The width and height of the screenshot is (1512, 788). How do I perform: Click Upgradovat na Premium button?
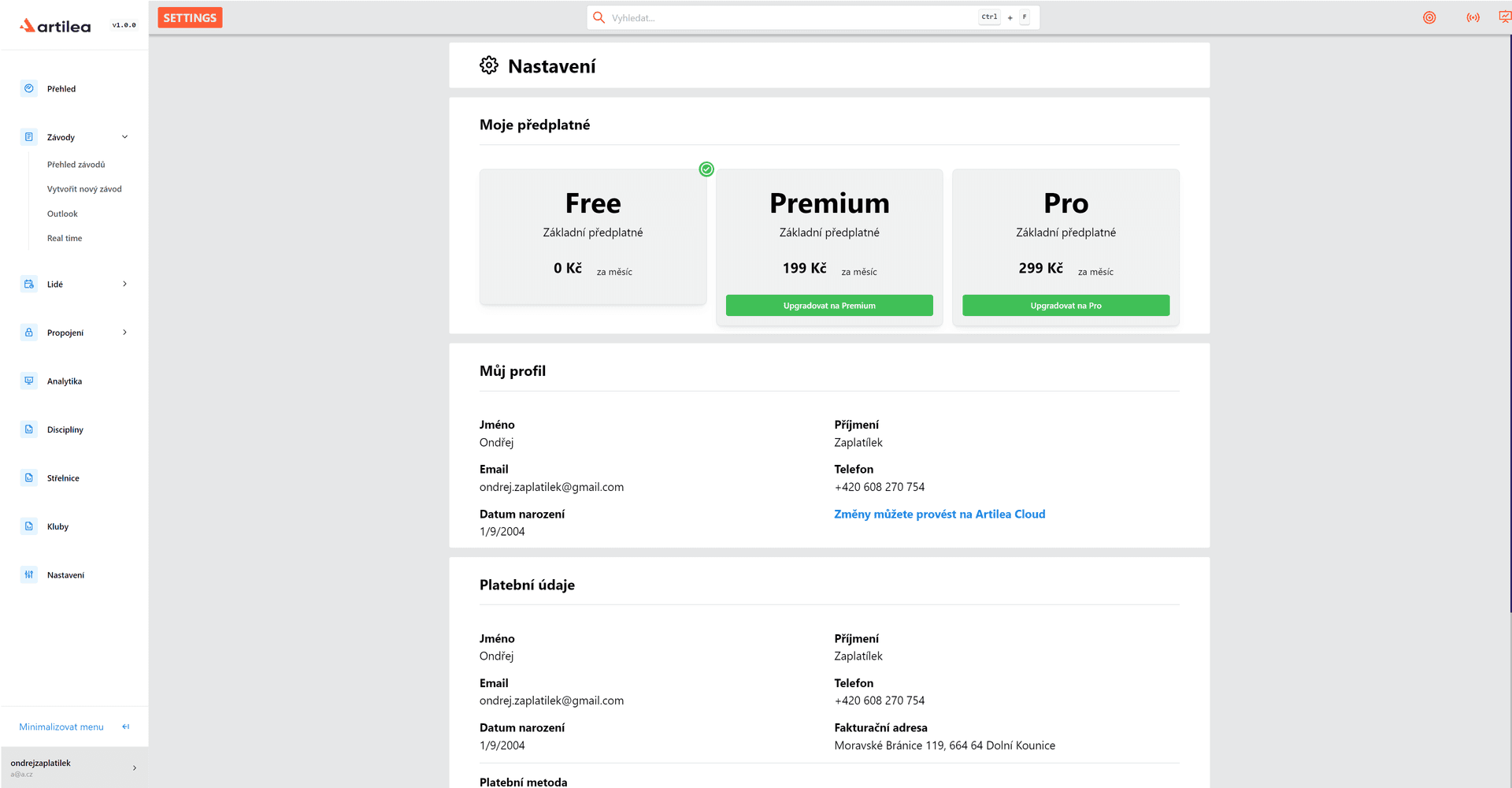829,306
